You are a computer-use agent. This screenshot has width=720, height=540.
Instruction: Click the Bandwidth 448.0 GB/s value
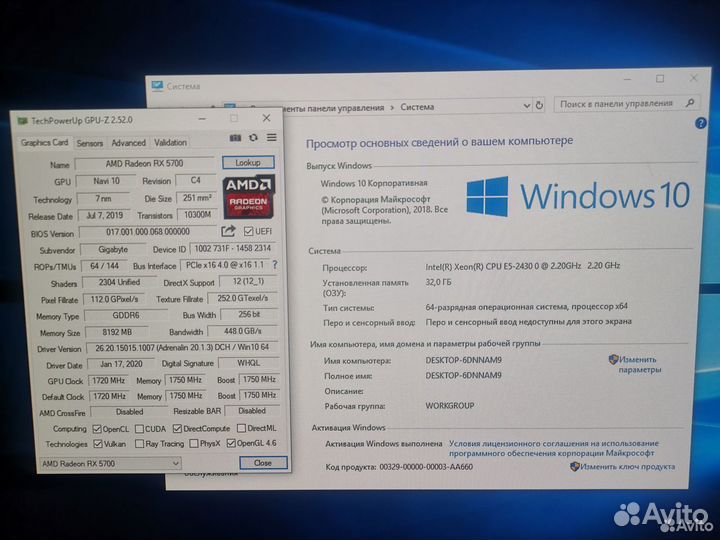click(x=242, y=331)
